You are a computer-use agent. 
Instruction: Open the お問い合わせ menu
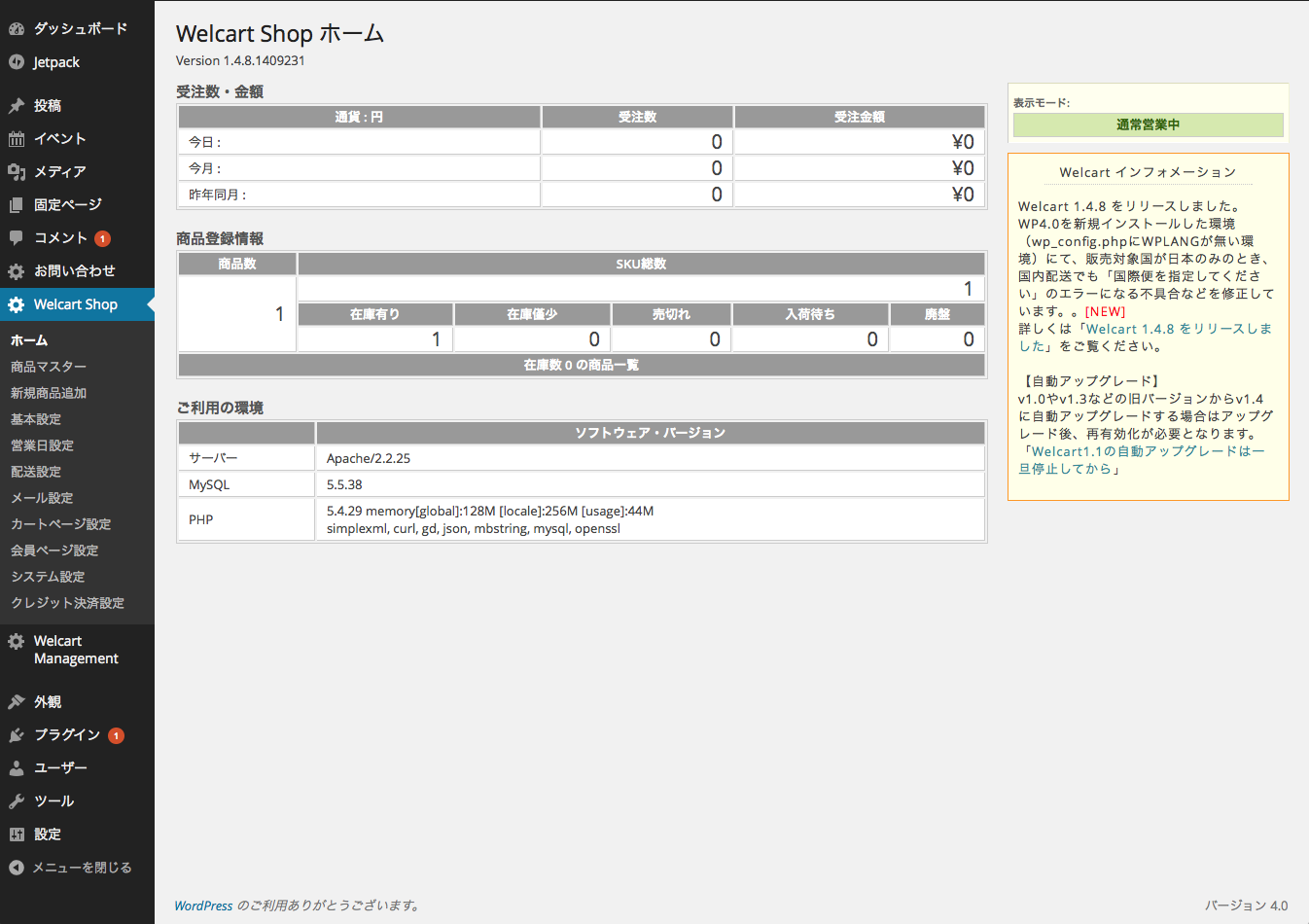pyautogui.click(x=77, y=271)
